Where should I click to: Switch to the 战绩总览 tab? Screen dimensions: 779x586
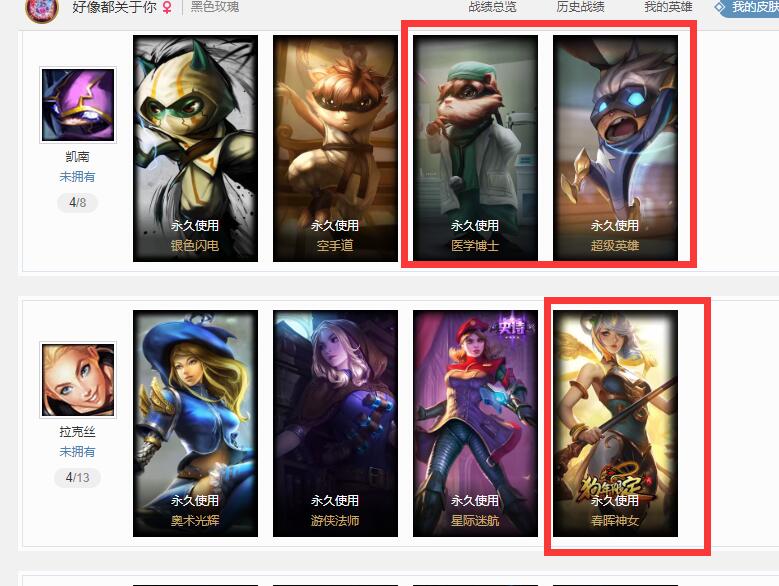pyautogui.click(x=492, y=7)
